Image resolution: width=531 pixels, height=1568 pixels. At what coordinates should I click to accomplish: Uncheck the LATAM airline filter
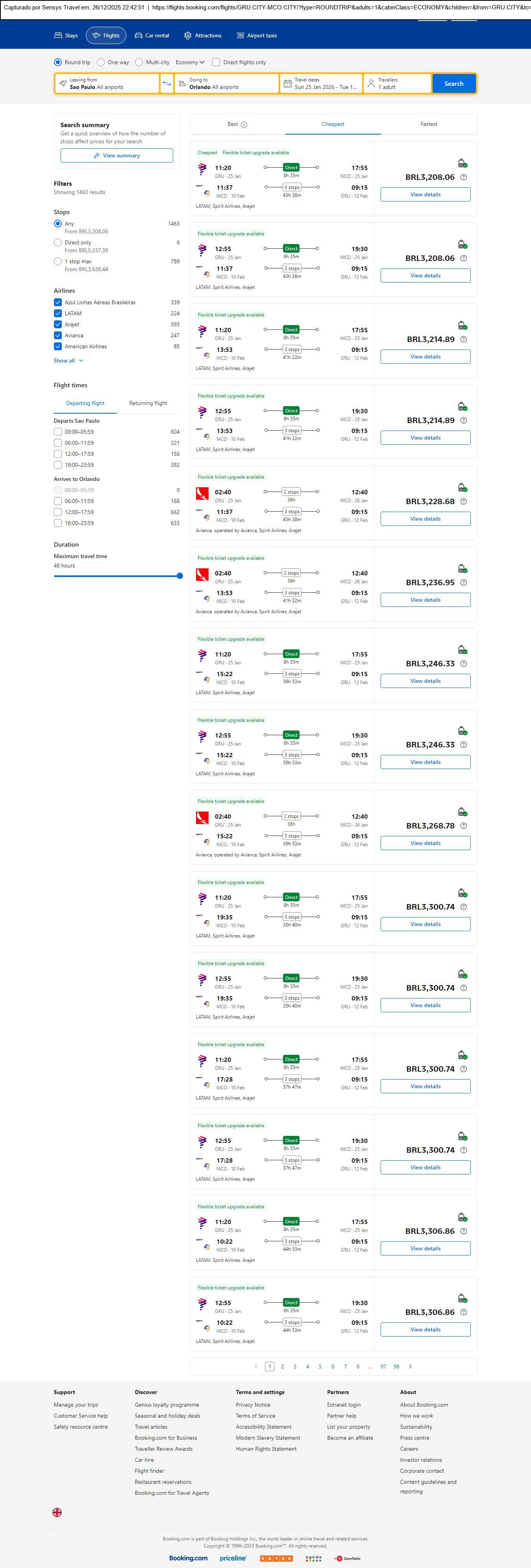point(58,313)
